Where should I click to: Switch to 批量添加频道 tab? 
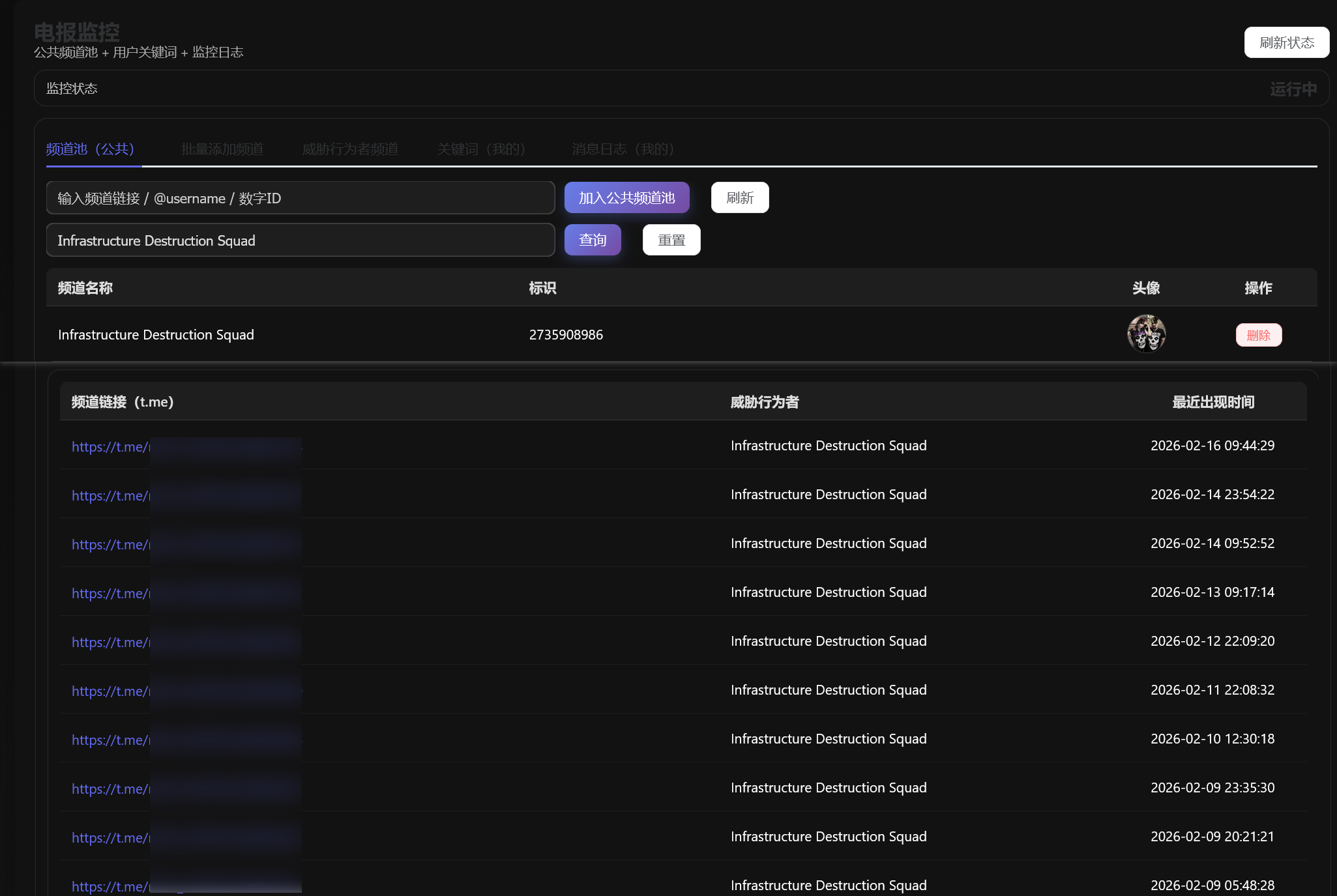[x=222, y=149]
